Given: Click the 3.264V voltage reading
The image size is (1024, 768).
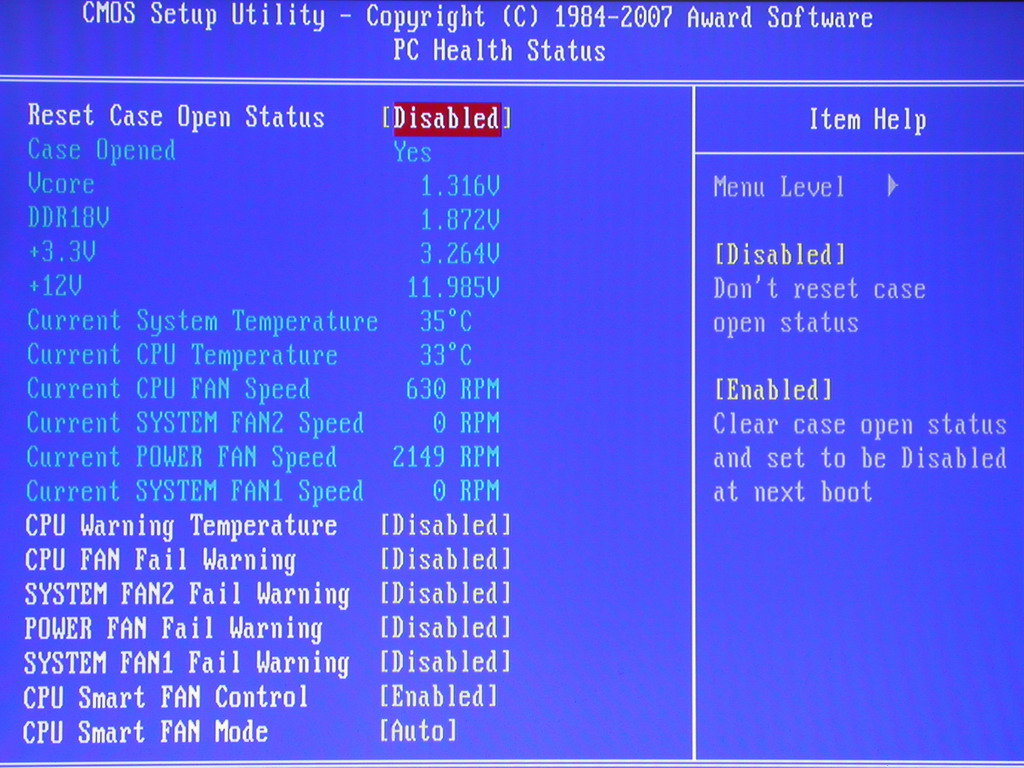Looking at the screenshot, I should (x=460, y=255).
